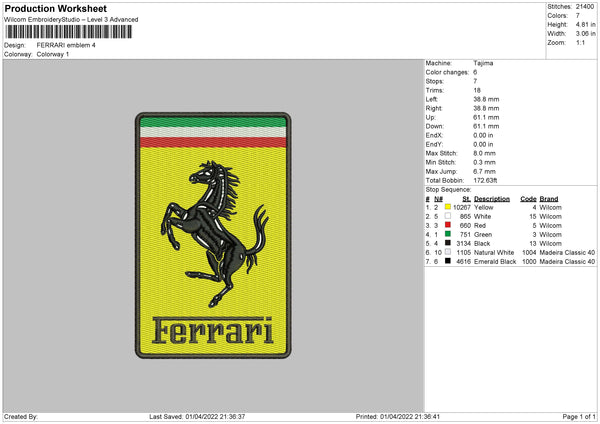
Task: Click the Yellow description in row 1
Action: pyautogui.click(x=484, y=207)
